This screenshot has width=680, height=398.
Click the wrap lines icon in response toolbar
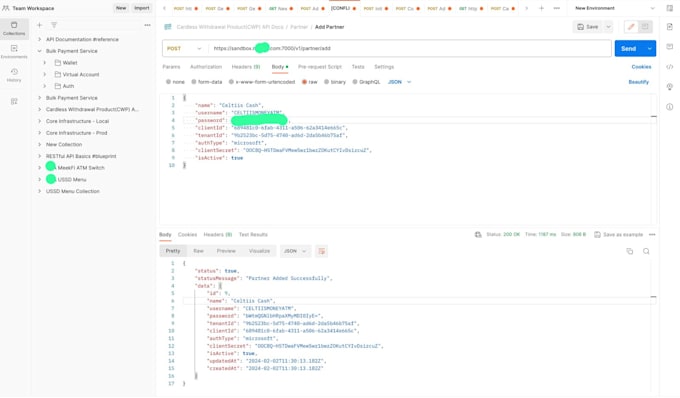(321, 251)
